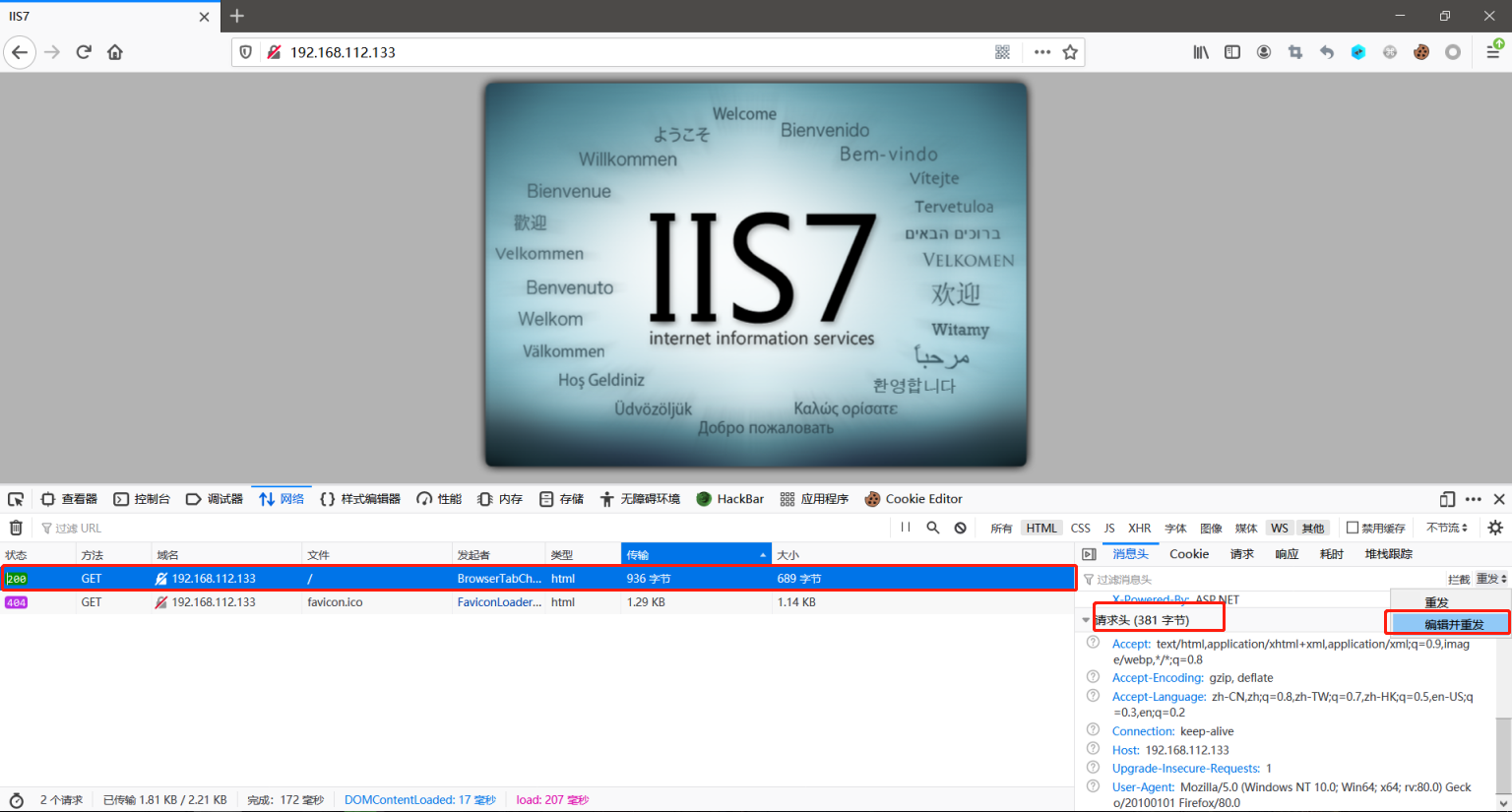Toggle the XHR request filter
The width and height of the screenshot is (1512, 812).
click(x=1140, y=529)
